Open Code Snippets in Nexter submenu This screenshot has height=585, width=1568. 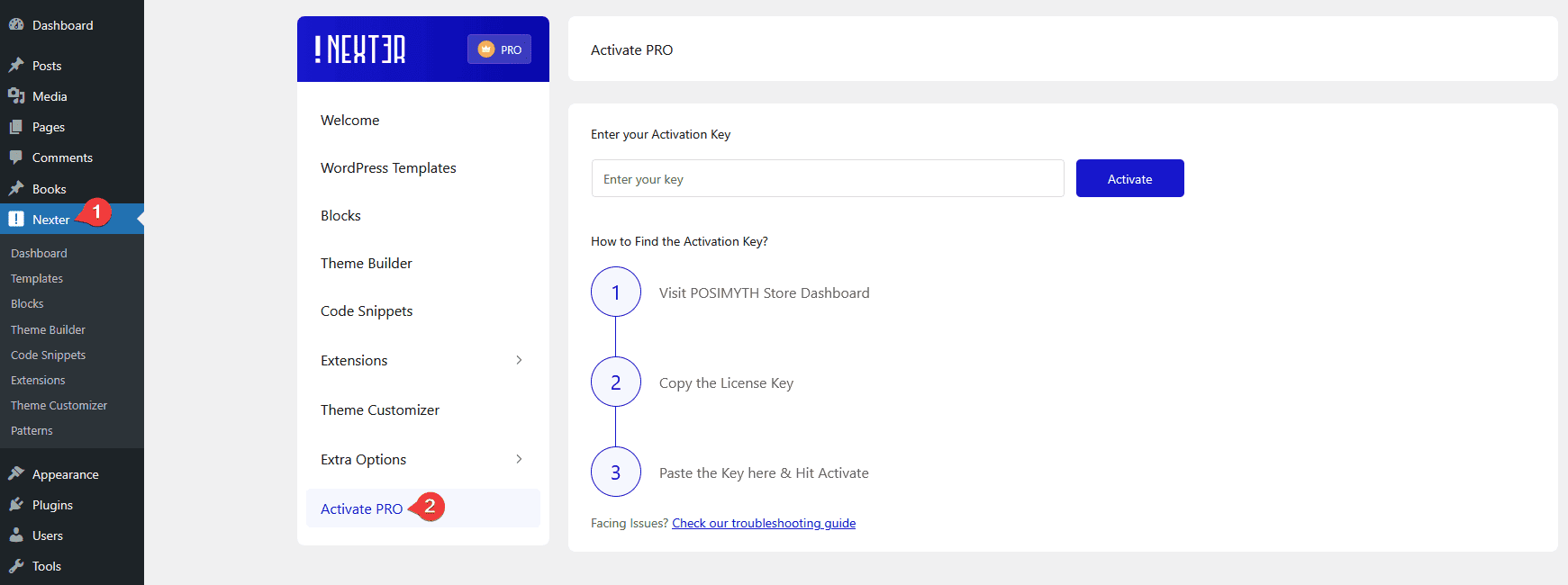point(48,355)
